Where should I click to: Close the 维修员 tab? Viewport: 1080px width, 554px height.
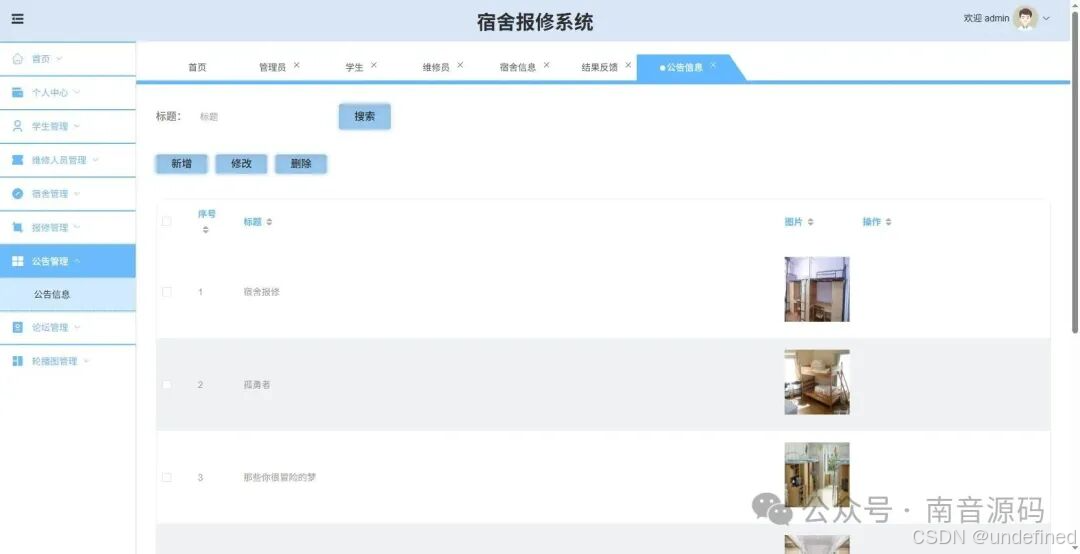[459, 65]
